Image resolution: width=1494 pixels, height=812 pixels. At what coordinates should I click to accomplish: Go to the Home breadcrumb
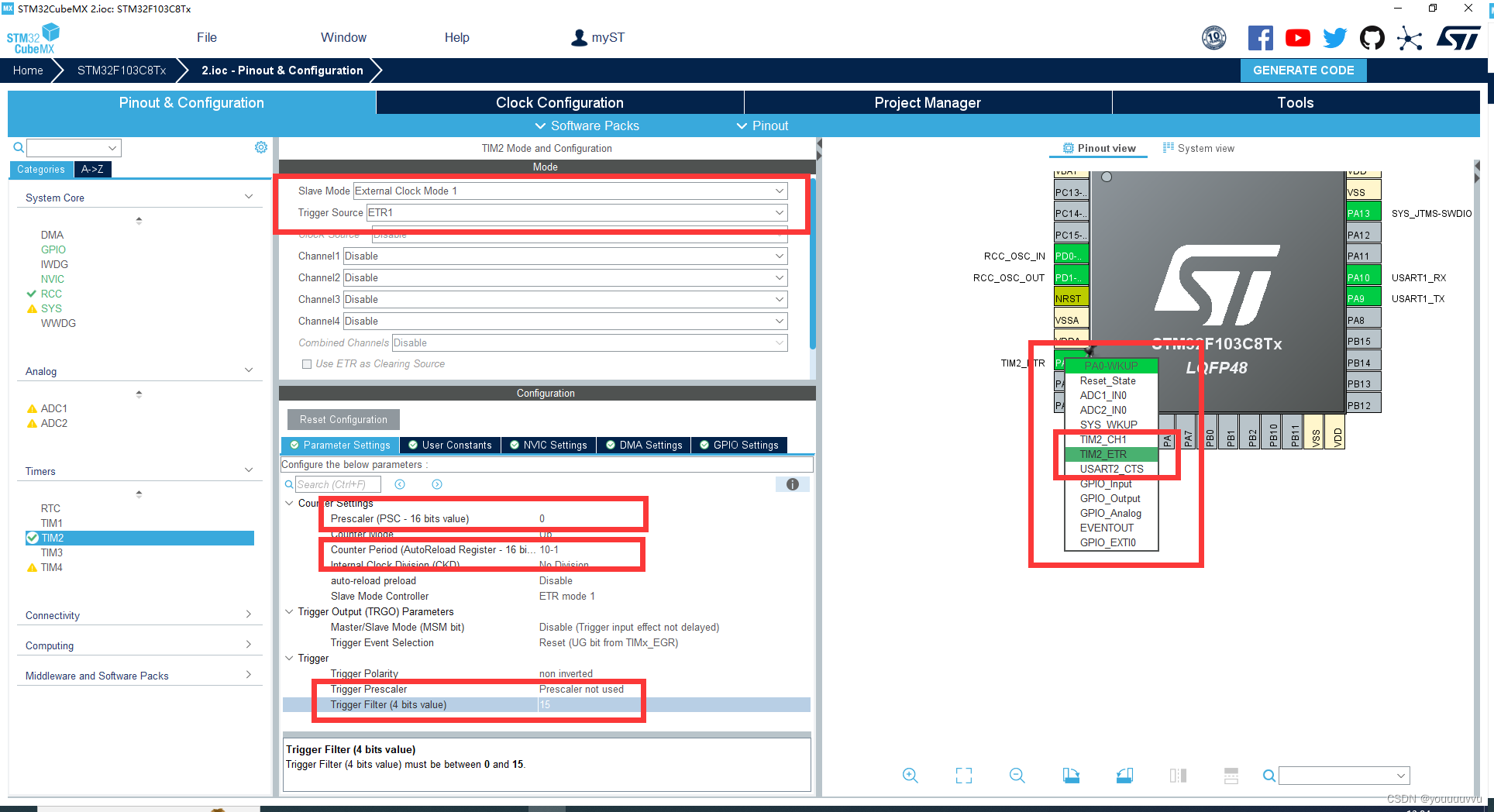28,71
